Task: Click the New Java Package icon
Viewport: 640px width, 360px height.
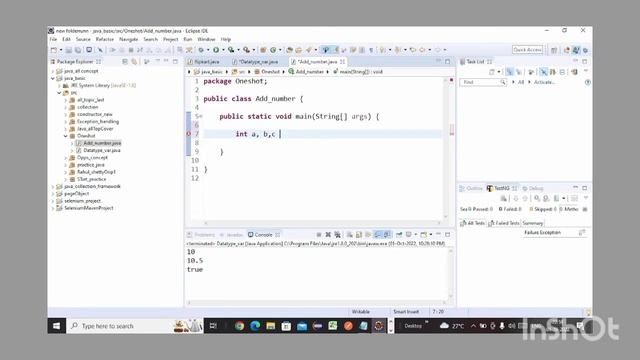Action: [x=263, y=50]
